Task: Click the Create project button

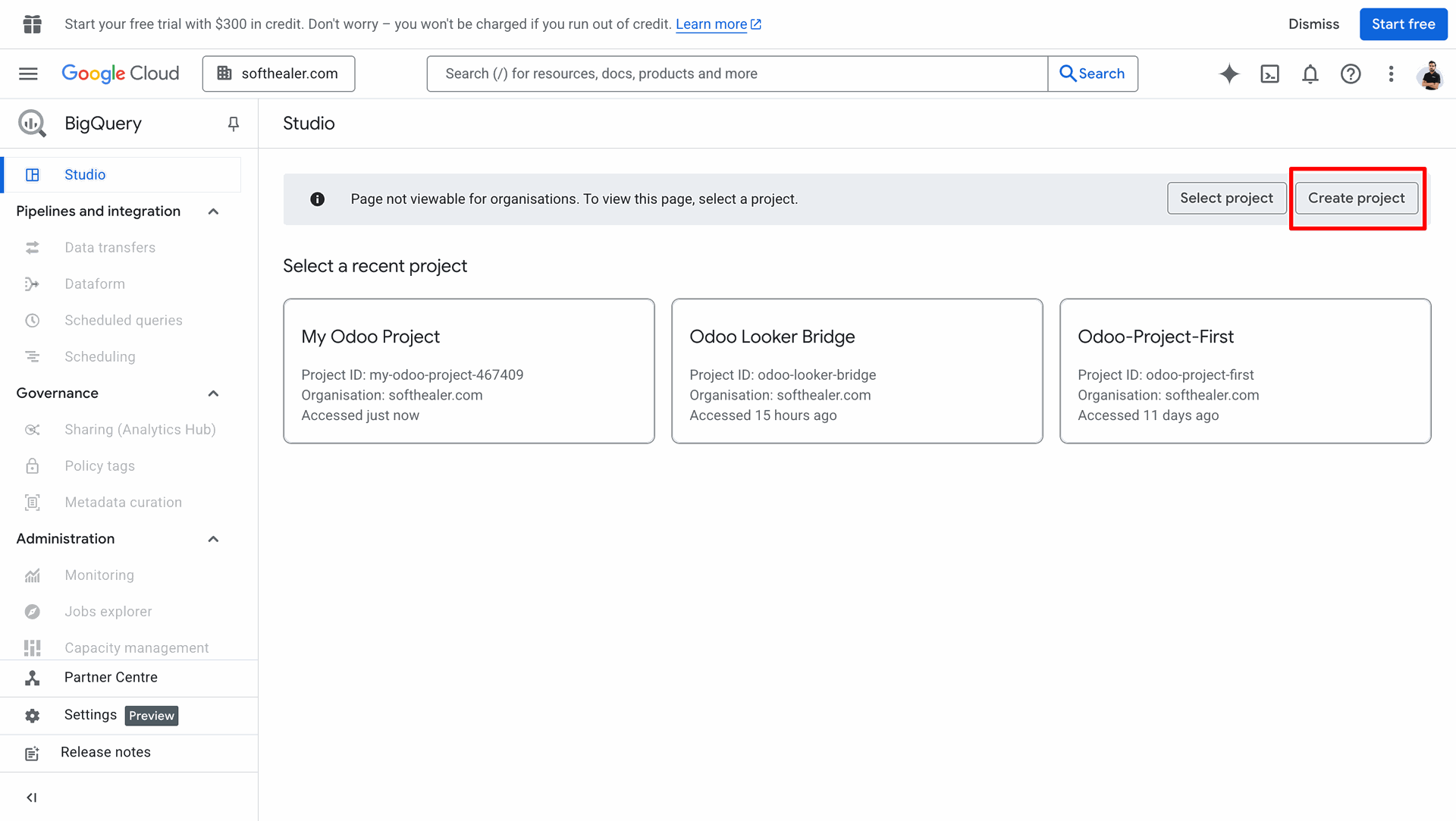Action: pos(1356,199)
